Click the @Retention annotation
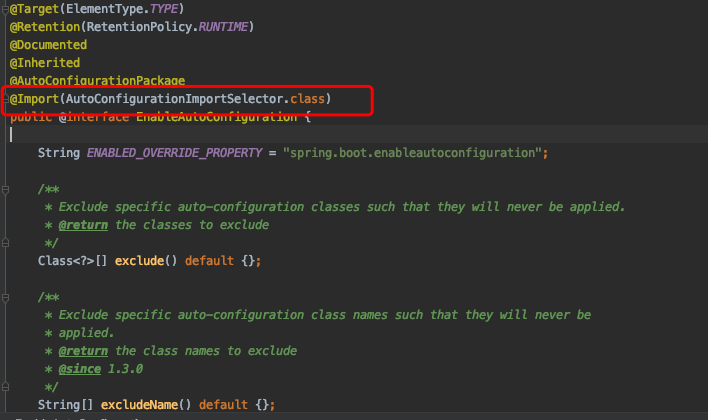The image size is (708, 420). 45,27
